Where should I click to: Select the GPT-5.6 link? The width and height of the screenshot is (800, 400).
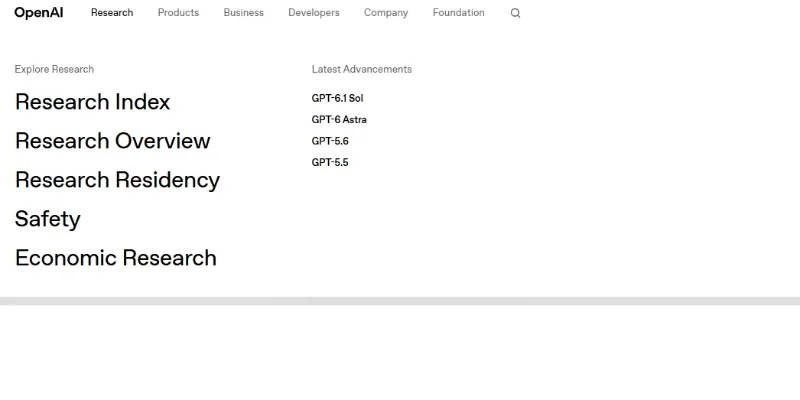(x=330, y=141)
